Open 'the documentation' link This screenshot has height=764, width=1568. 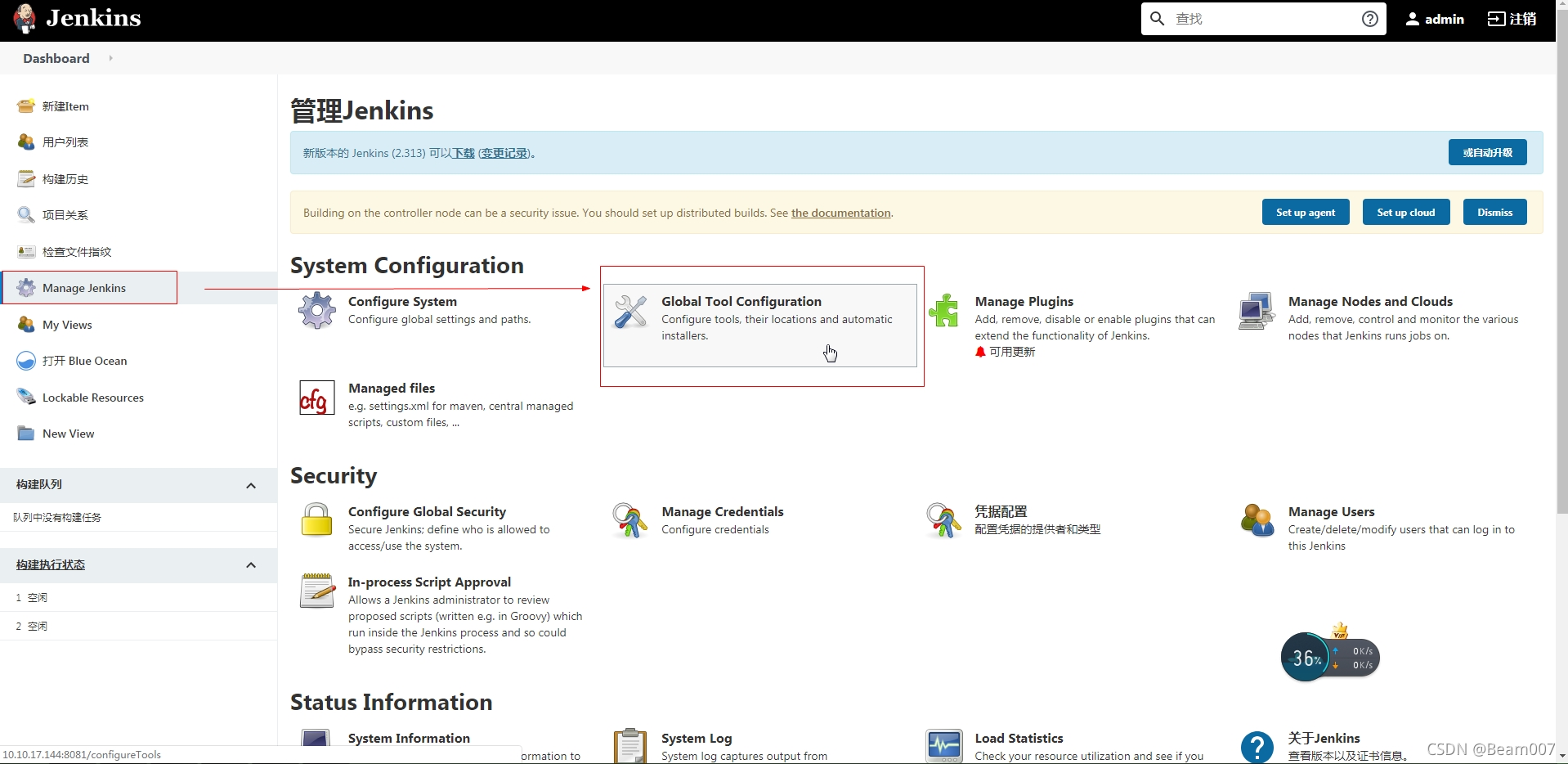pyautogui.click(x=840, y=213)
